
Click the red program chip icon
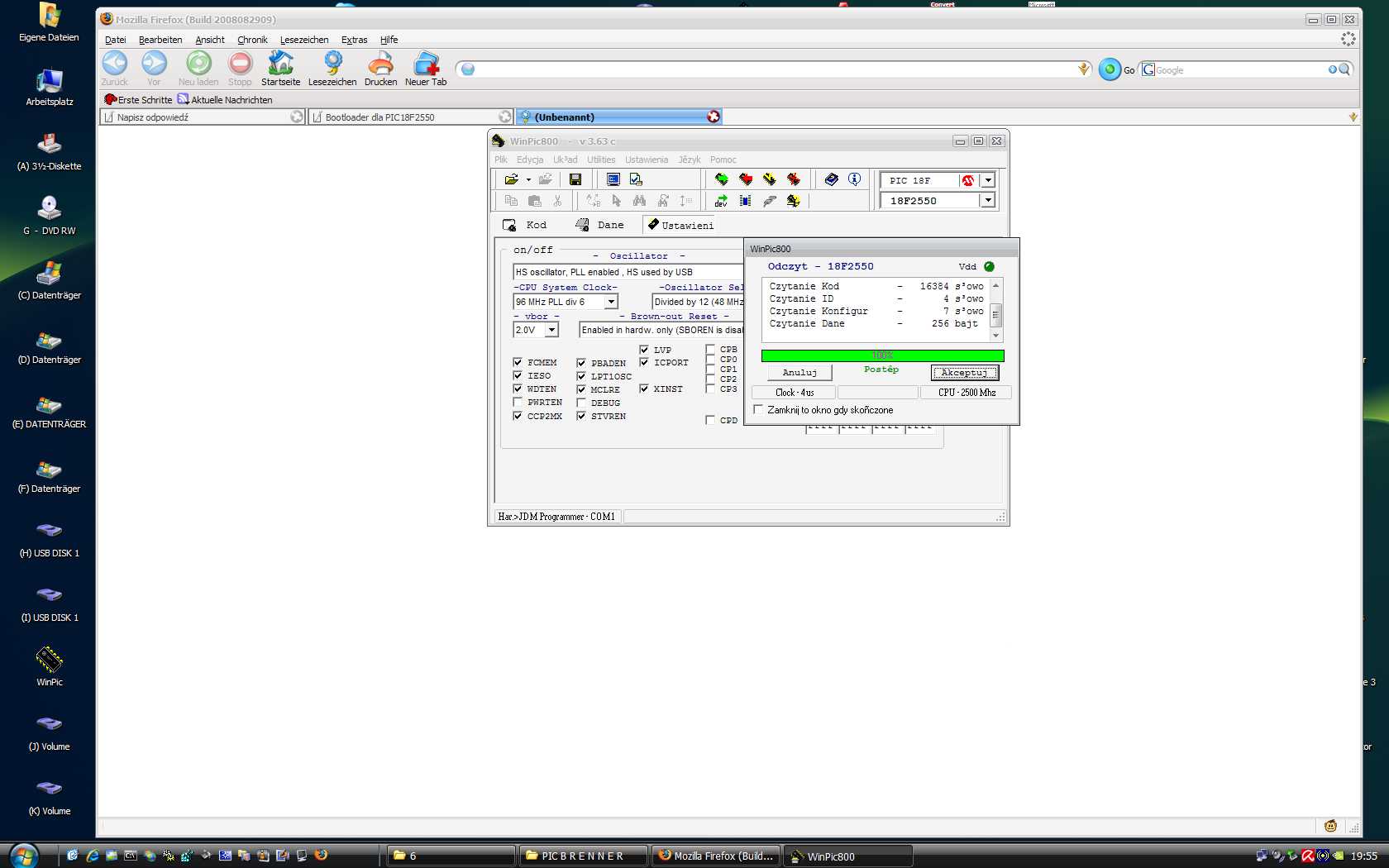click(x=746, y=179)
